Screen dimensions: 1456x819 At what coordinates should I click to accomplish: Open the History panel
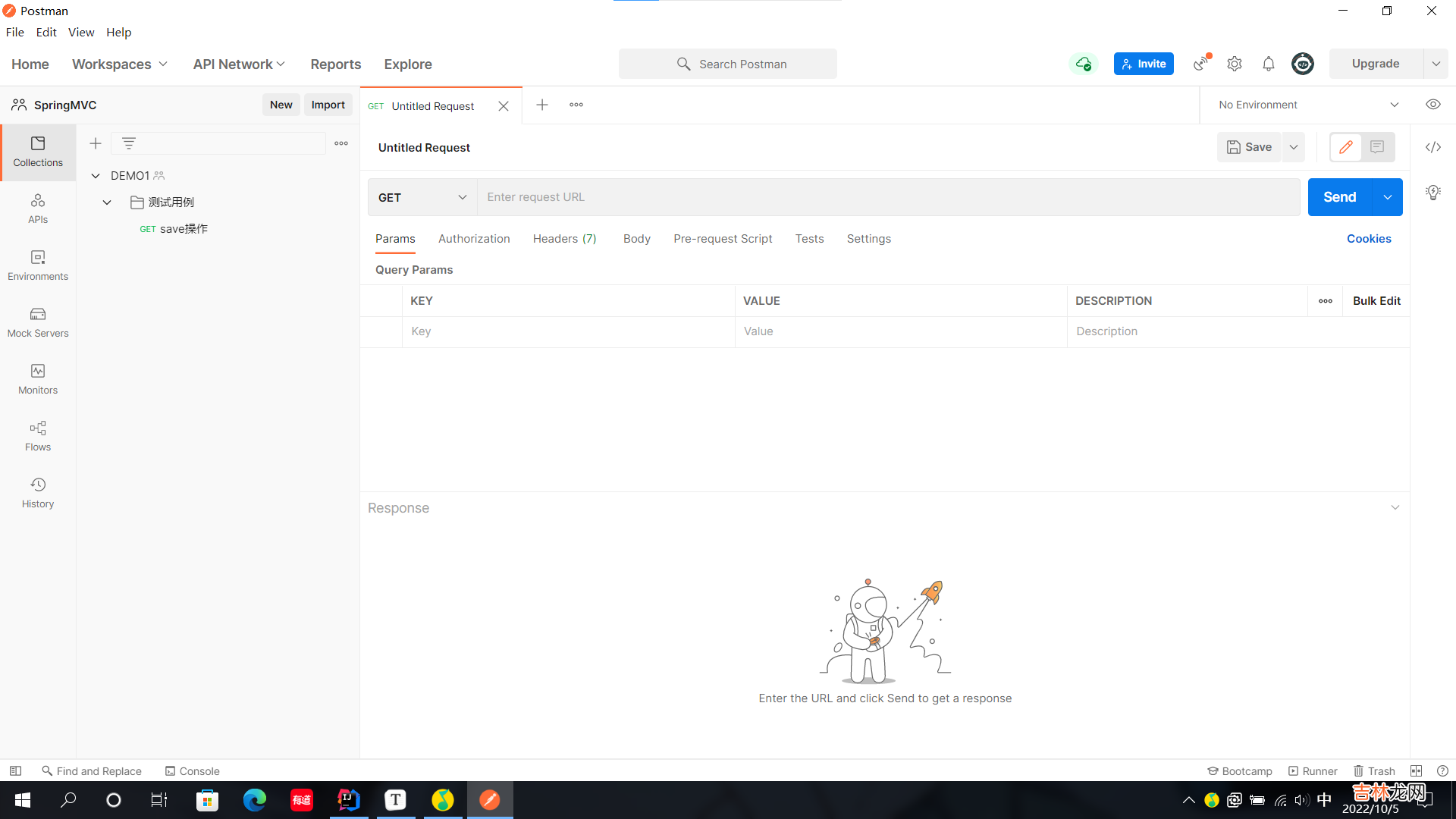(38, 493)
